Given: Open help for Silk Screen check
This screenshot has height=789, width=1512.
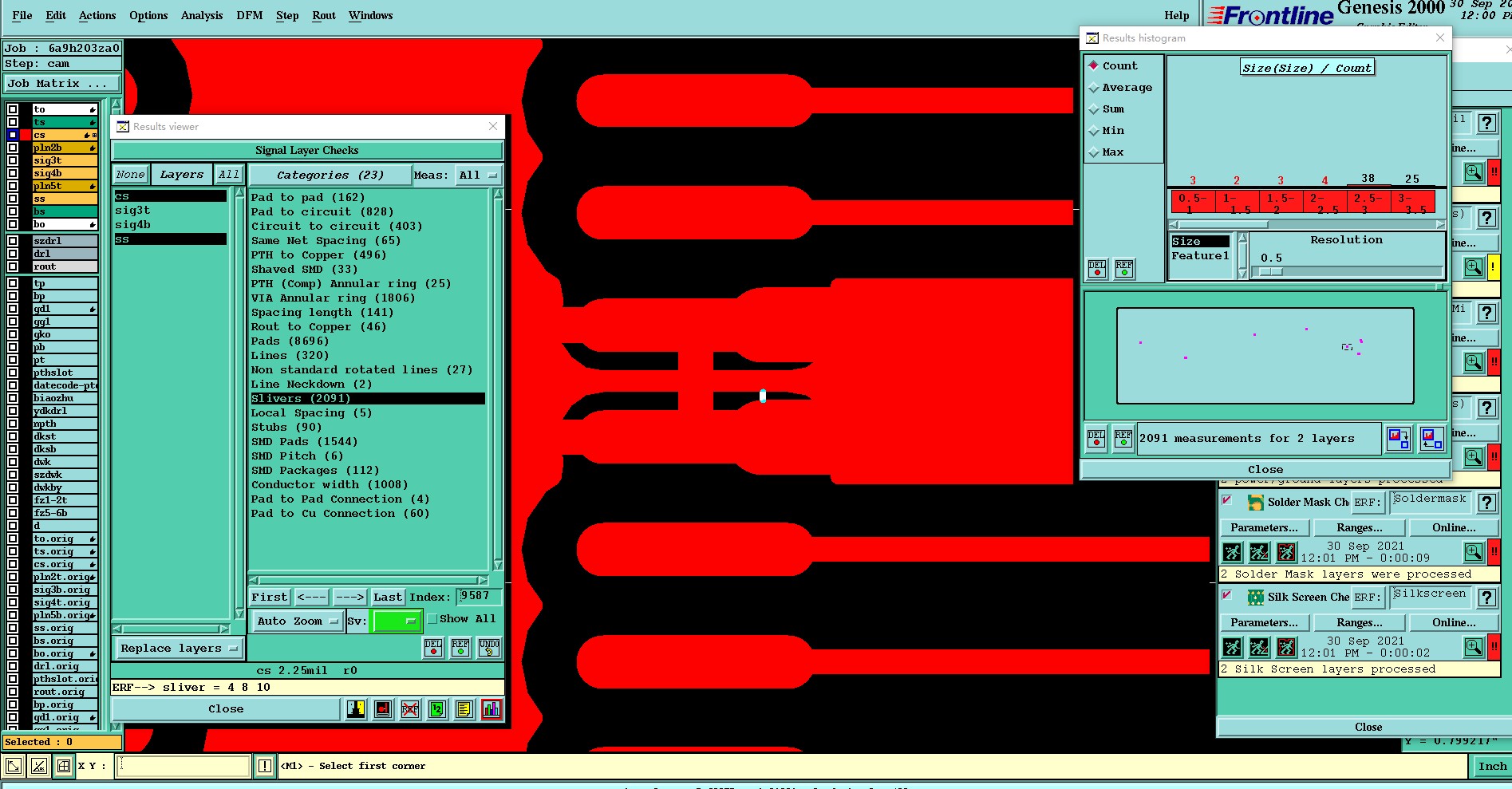Looking at the screenshot, I should pos(1487,598).
